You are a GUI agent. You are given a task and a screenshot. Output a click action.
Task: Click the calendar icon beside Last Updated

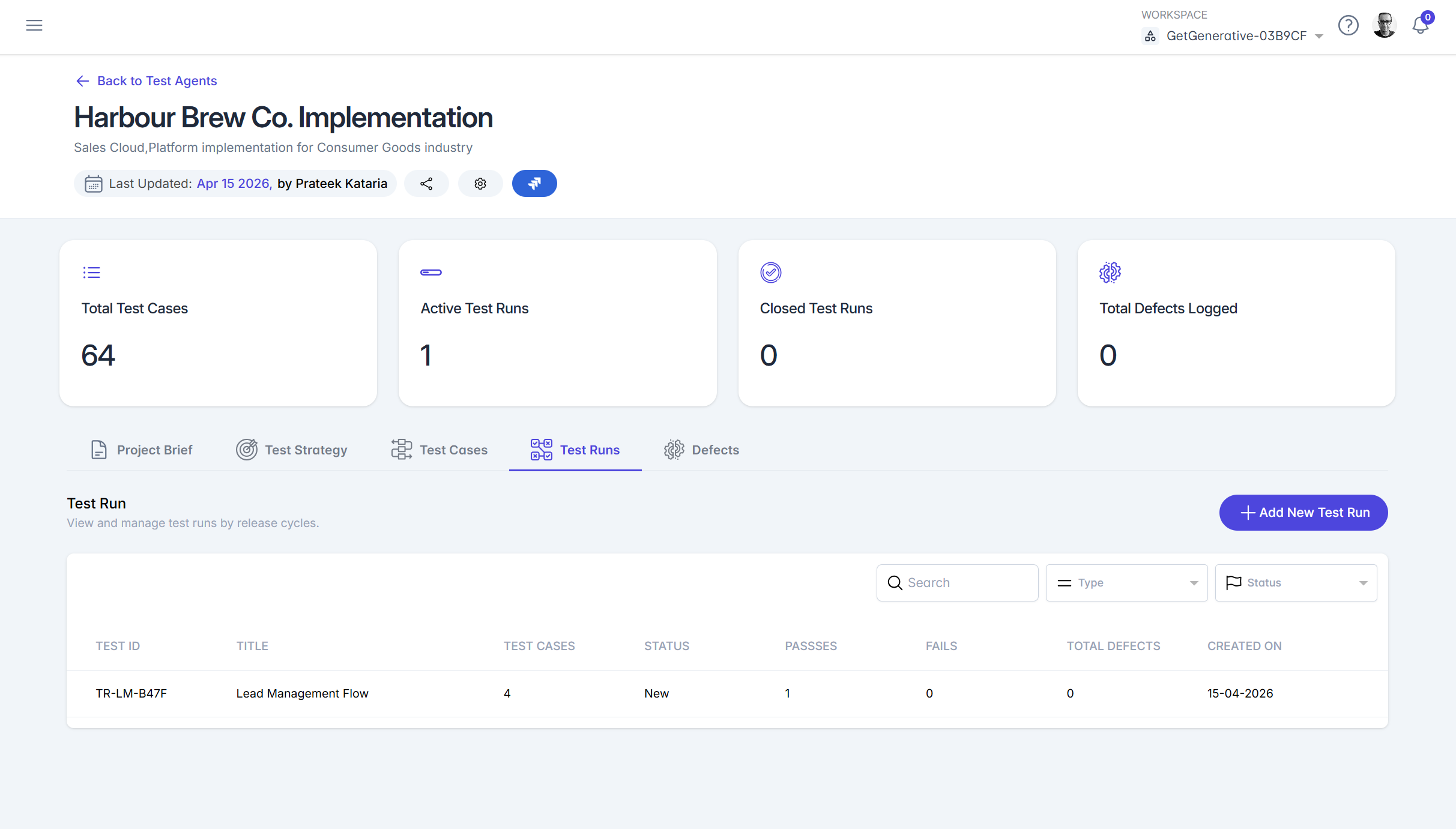click(x=93, y=184)
